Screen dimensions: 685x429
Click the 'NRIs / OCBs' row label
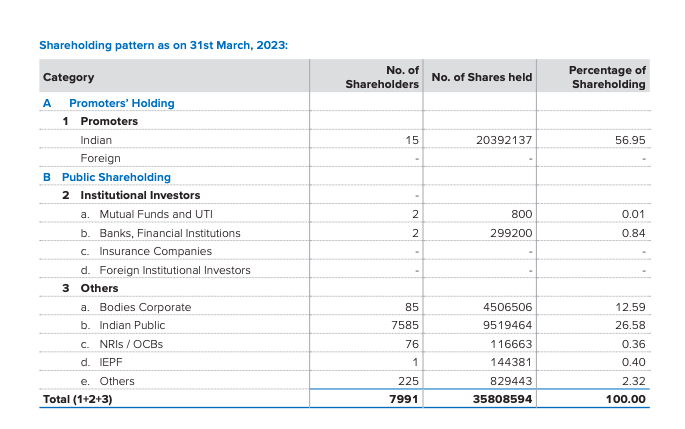click(x=131, y=344)
